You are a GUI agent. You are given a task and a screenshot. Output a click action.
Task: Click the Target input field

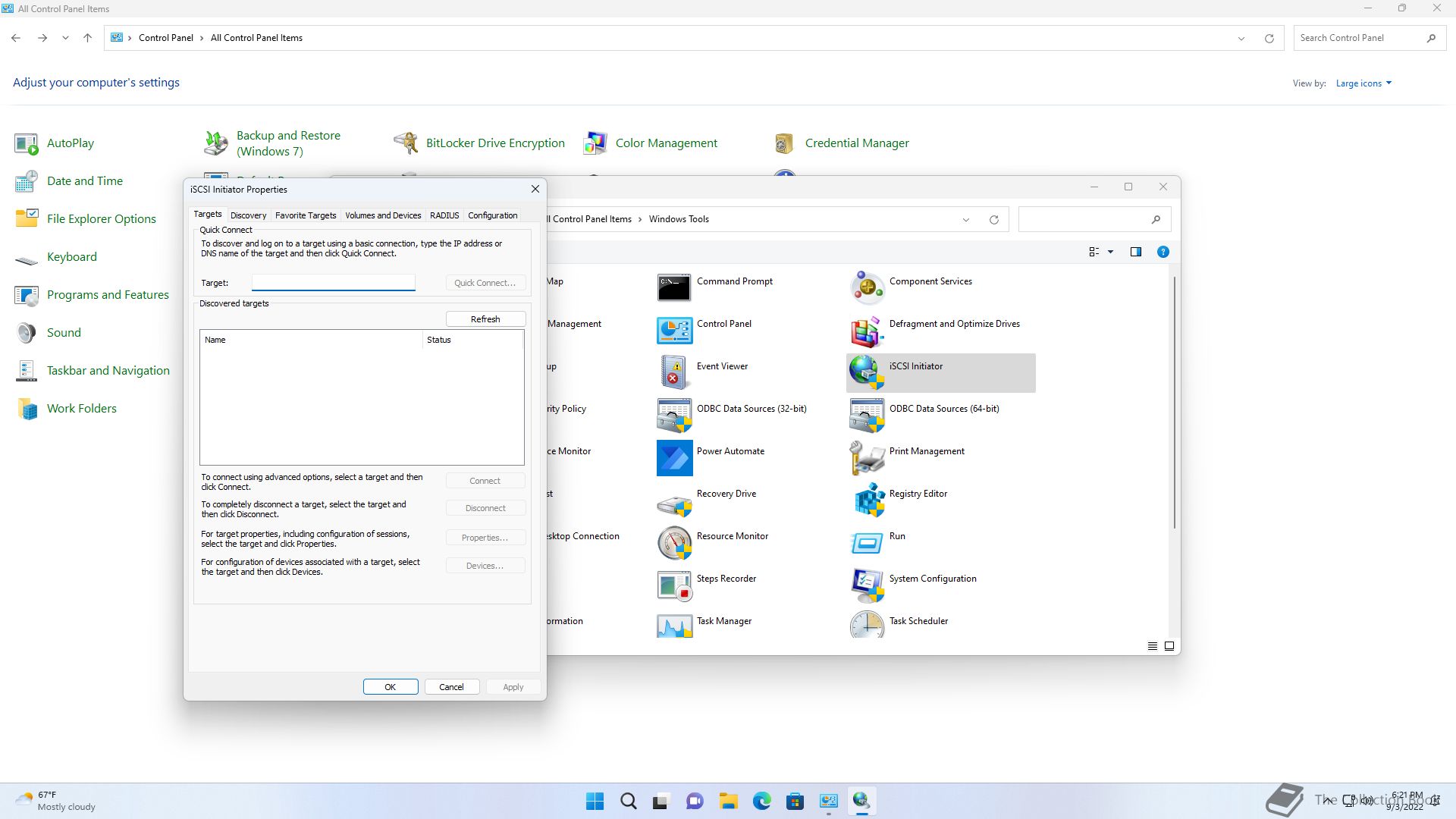[x=334, y=283]
